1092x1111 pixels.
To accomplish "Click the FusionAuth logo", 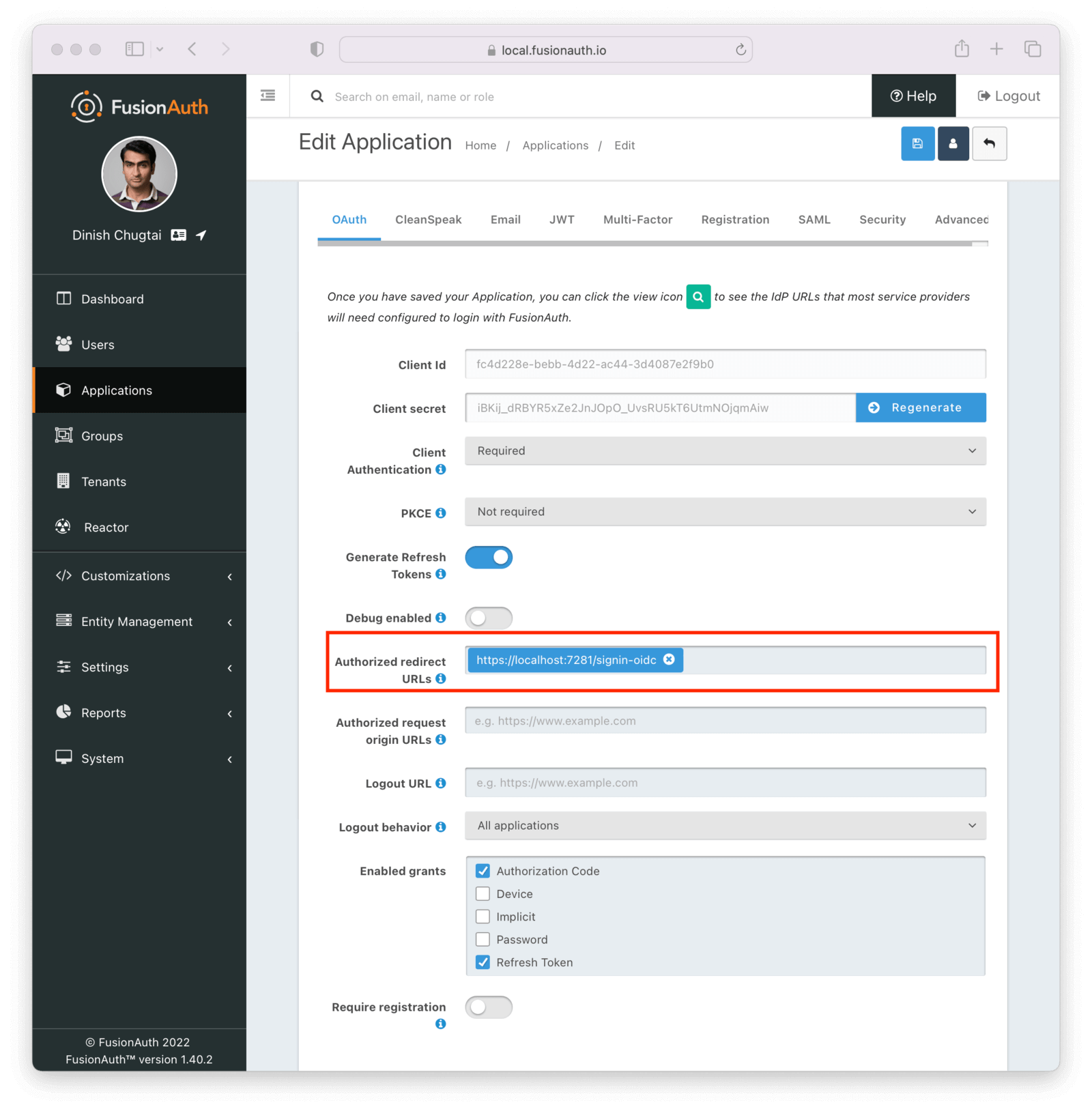I will point(139,106).
